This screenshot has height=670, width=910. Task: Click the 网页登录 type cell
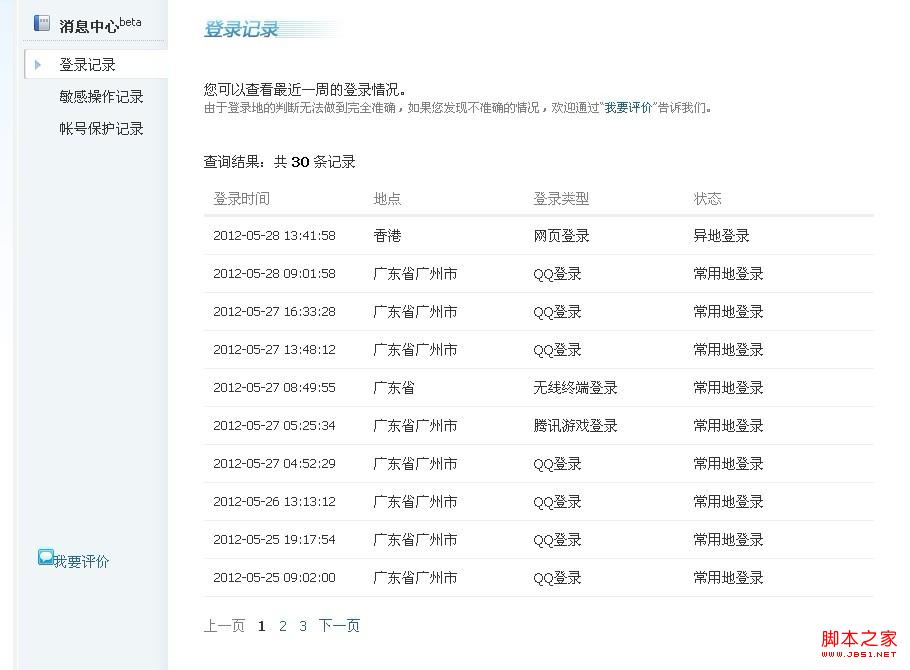tap(561, 236)
